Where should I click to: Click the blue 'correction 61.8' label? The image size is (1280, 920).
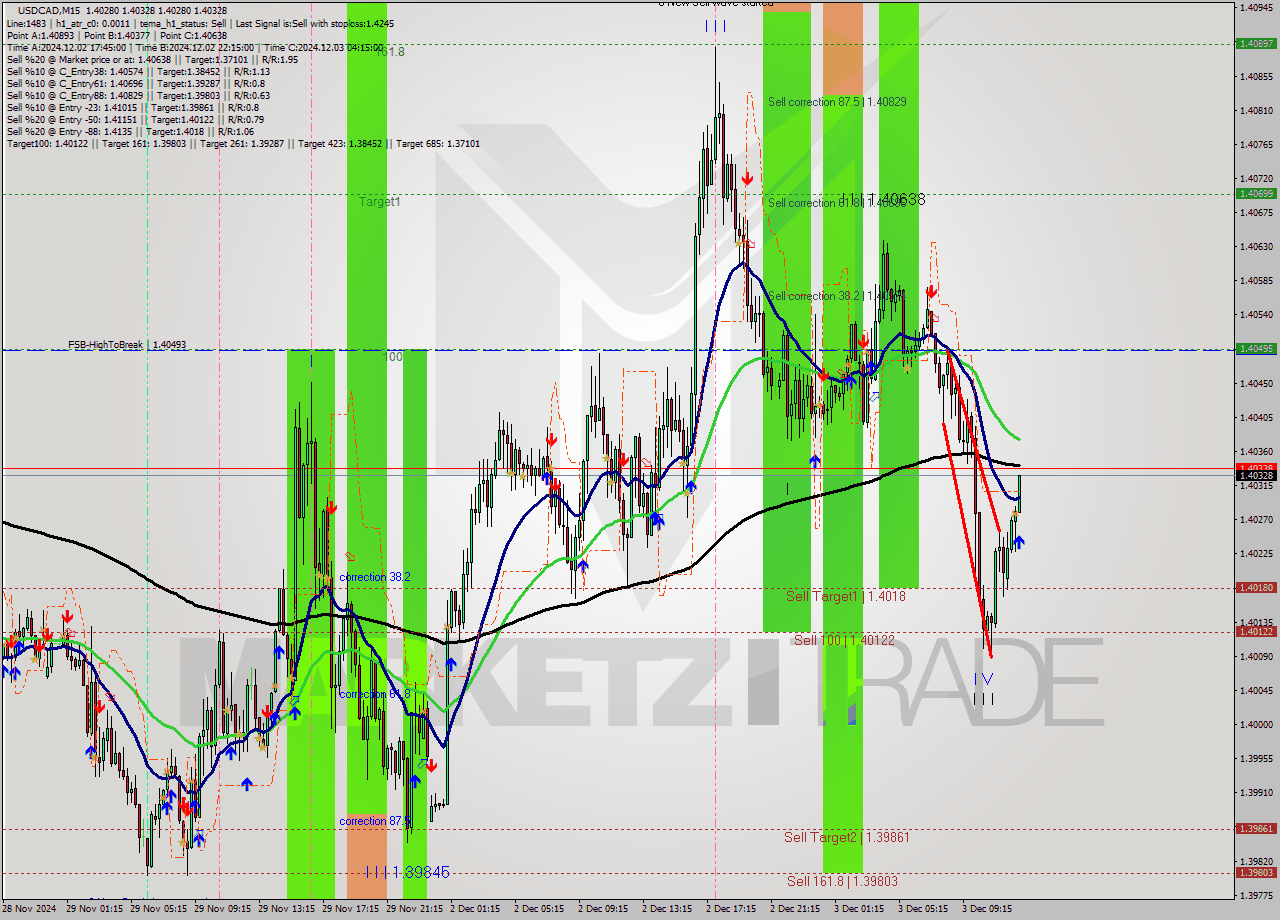tap(374, 694)
